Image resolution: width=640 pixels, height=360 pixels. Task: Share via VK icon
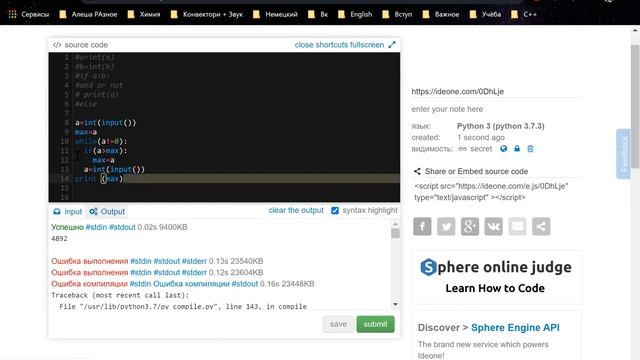coord(493,227)
